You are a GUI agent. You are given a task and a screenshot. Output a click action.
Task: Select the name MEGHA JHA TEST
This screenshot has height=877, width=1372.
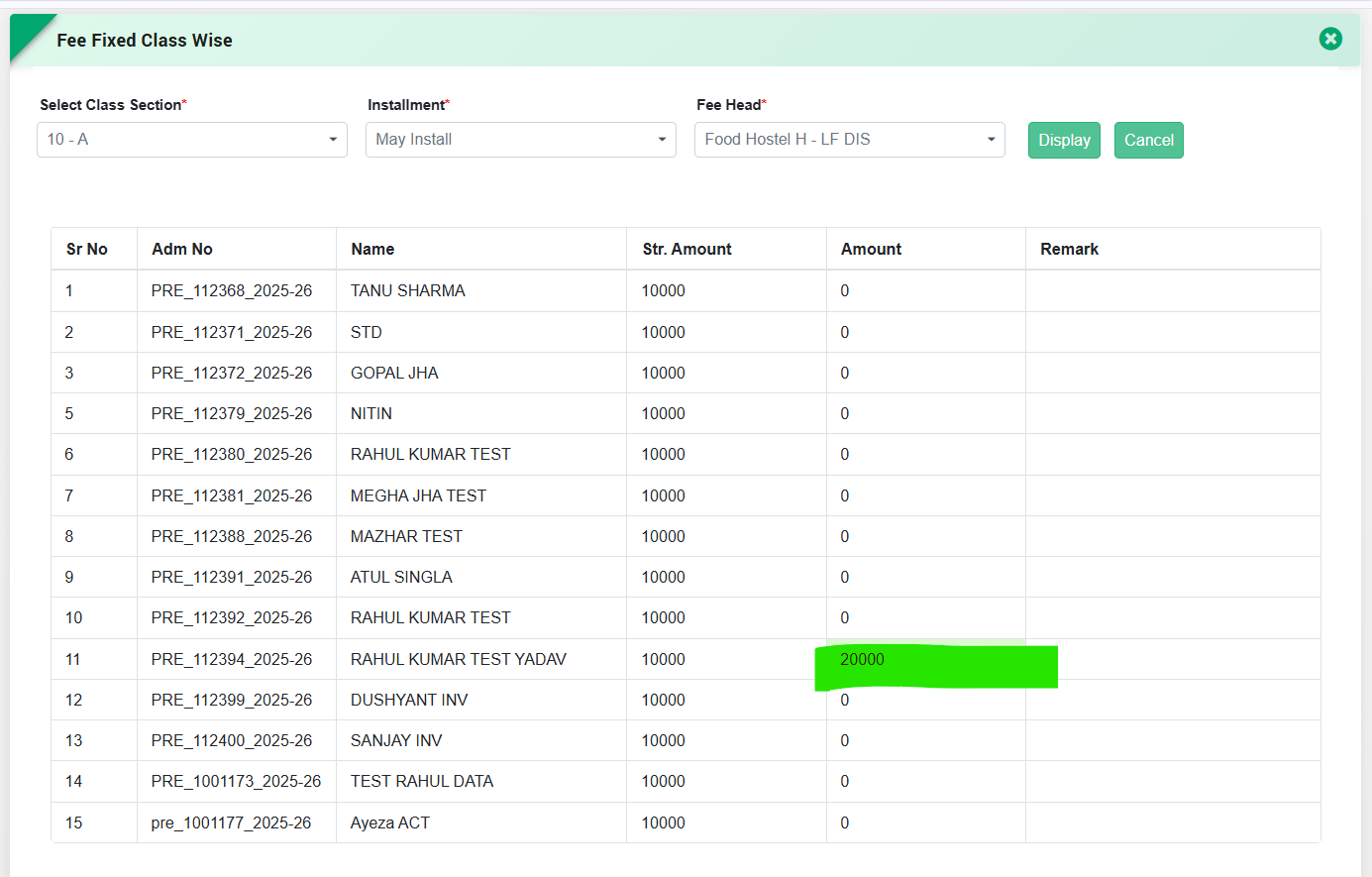pos(418,495)
